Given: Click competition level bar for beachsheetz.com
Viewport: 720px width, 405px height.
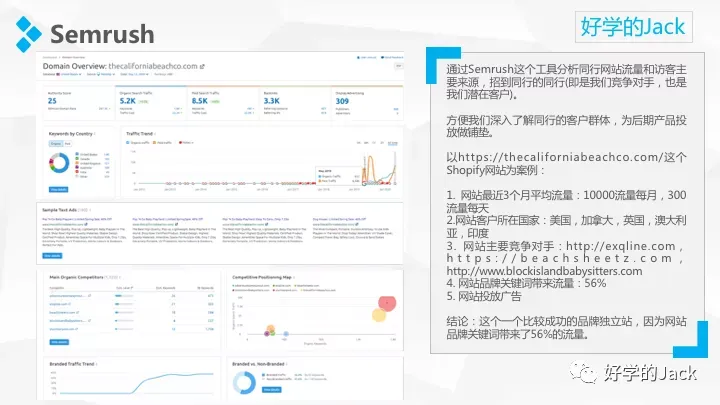Looking at the screenshot, I should pos(124,312).
